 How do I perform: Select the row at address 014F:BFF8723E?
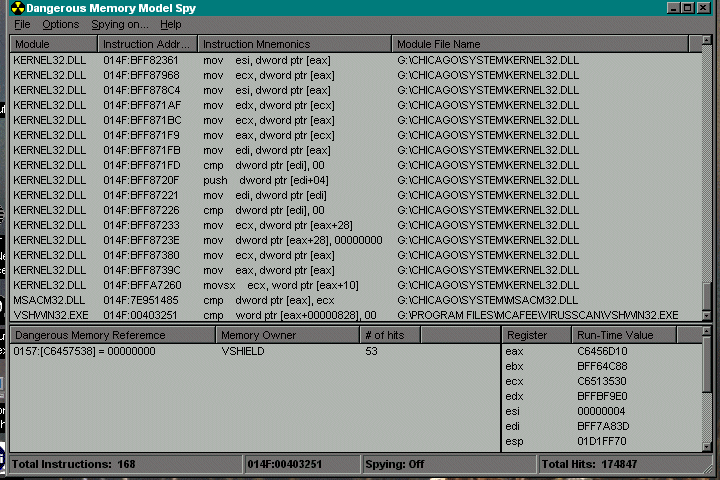(x=356, y=240)
